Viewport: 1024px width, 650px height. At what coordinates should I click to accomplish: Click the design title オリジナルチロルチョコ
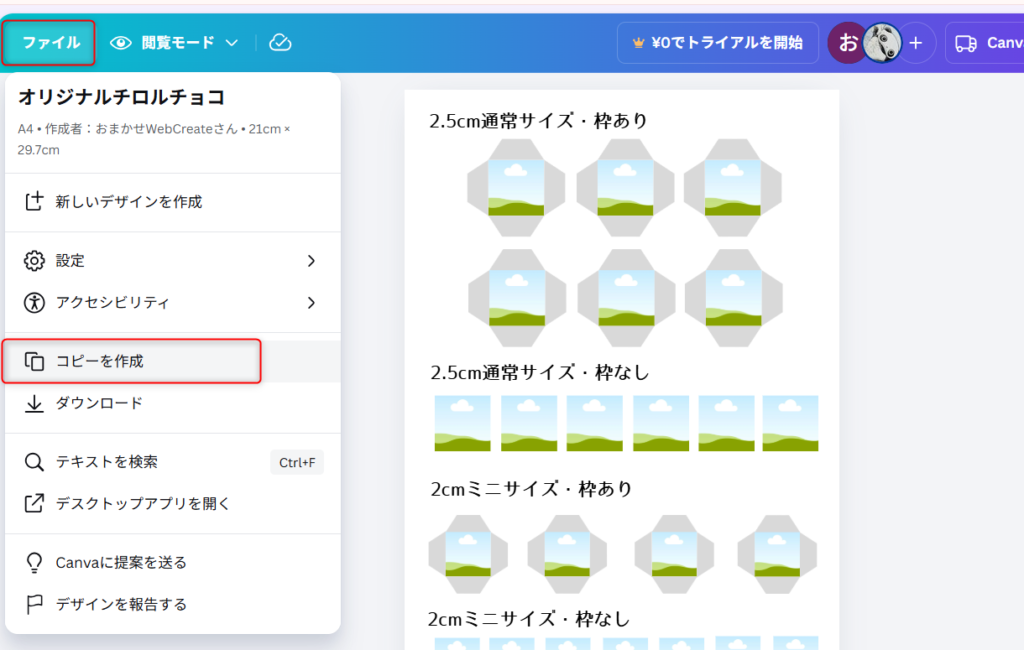tap(121, 97)
